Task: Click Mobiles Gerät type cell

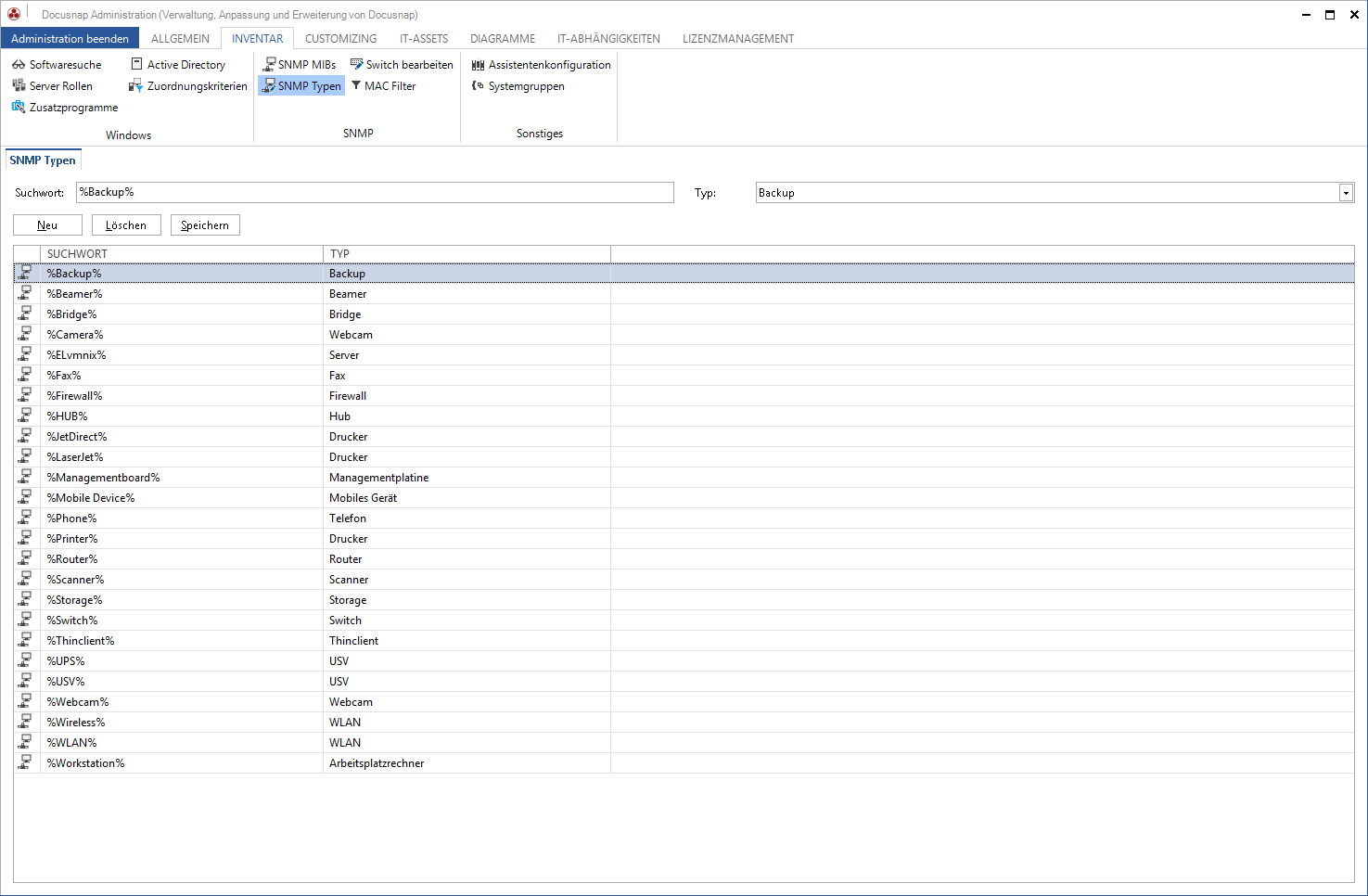Action: tap(467, 498)
